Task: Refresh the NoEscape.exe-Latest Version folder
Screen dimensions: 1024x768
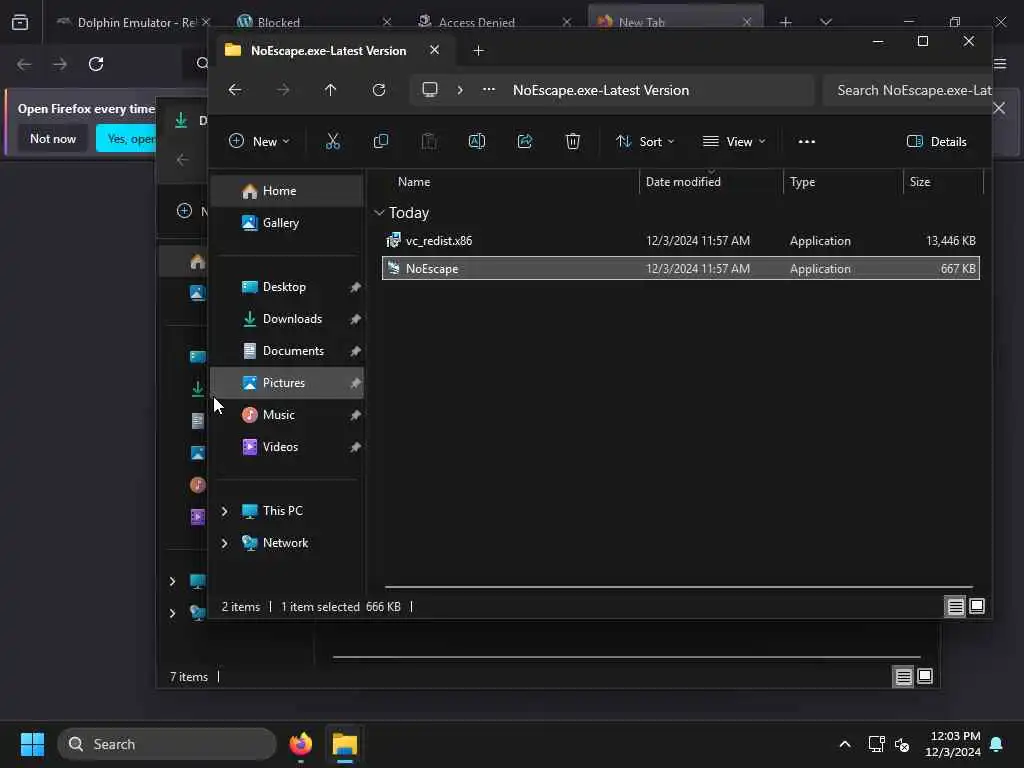Action: point(379,89)
